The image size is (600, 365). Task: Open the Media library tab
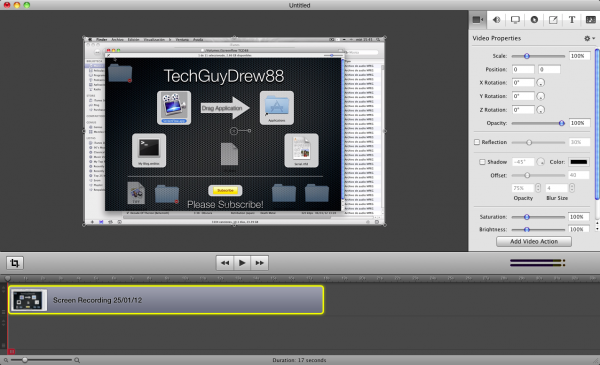[590, 20]
